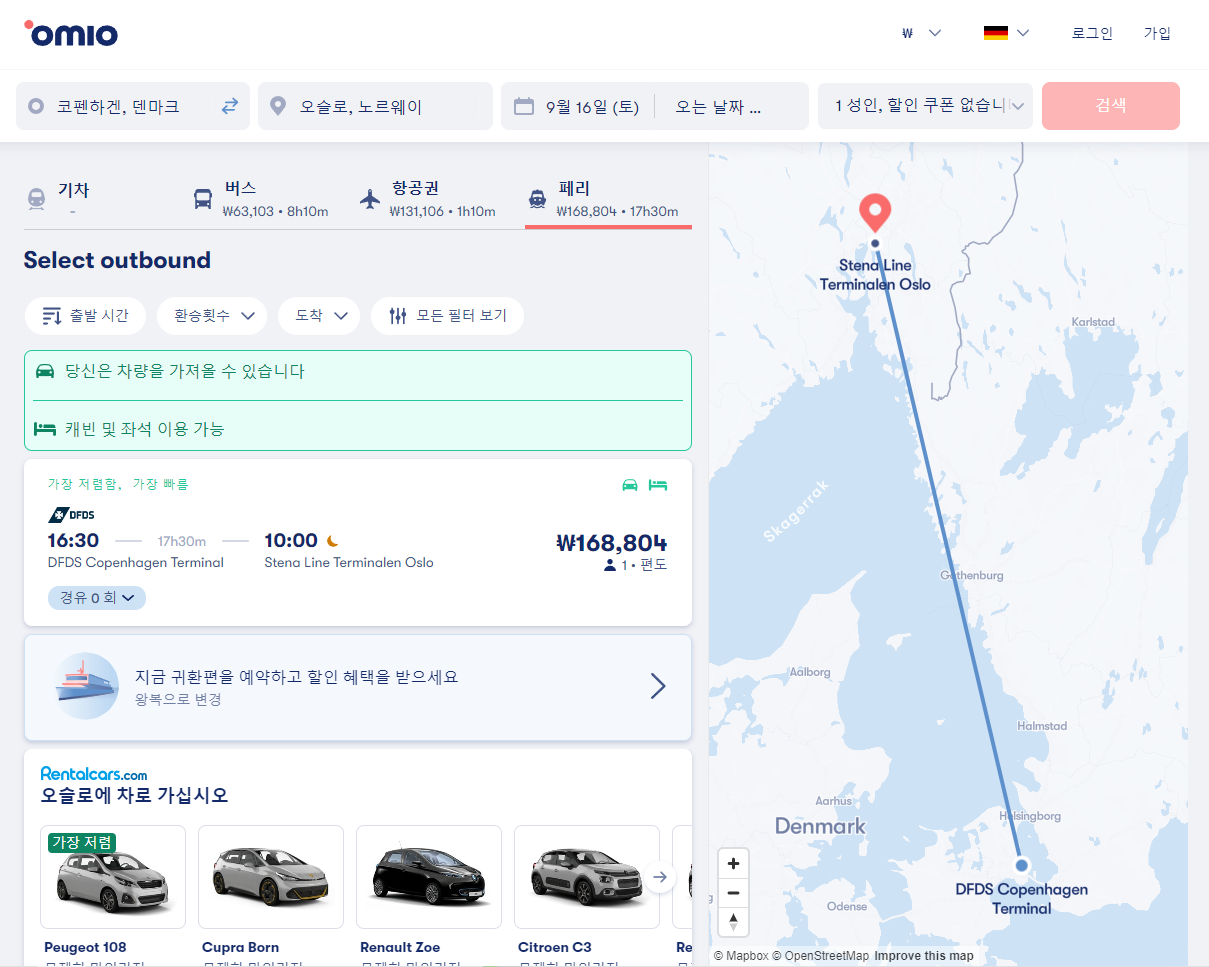Select the 페리 ferry tab
Image resolution: width=1209 pixels, height=967 pixels.
[608, 200]
